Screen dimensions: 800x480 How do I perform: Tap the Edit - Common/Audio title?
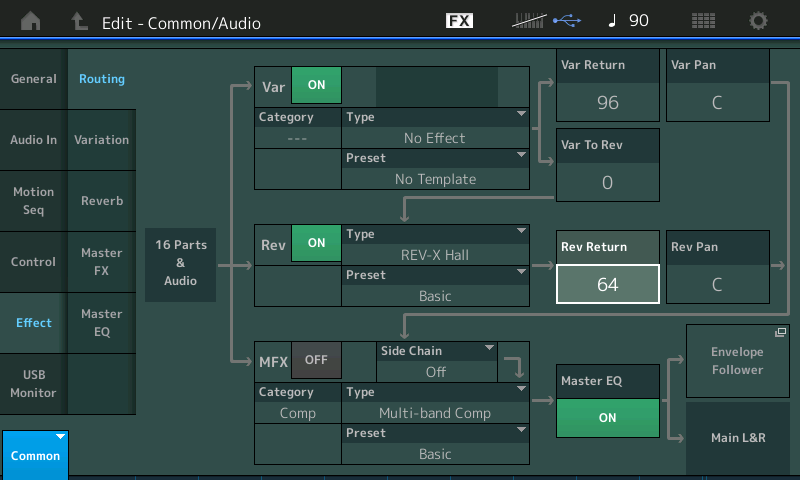[x=181, y=23]
